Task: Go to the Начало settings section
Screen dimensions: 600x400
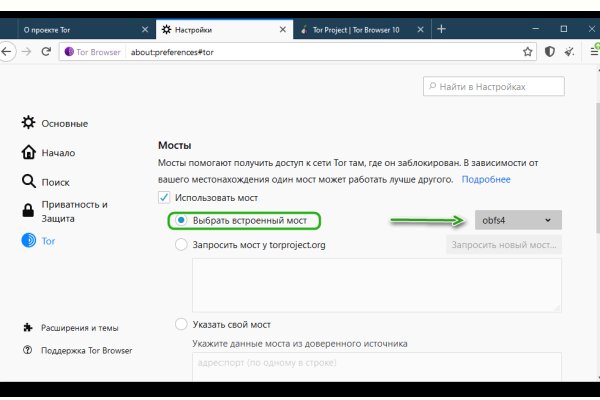Action: point(58,153)
